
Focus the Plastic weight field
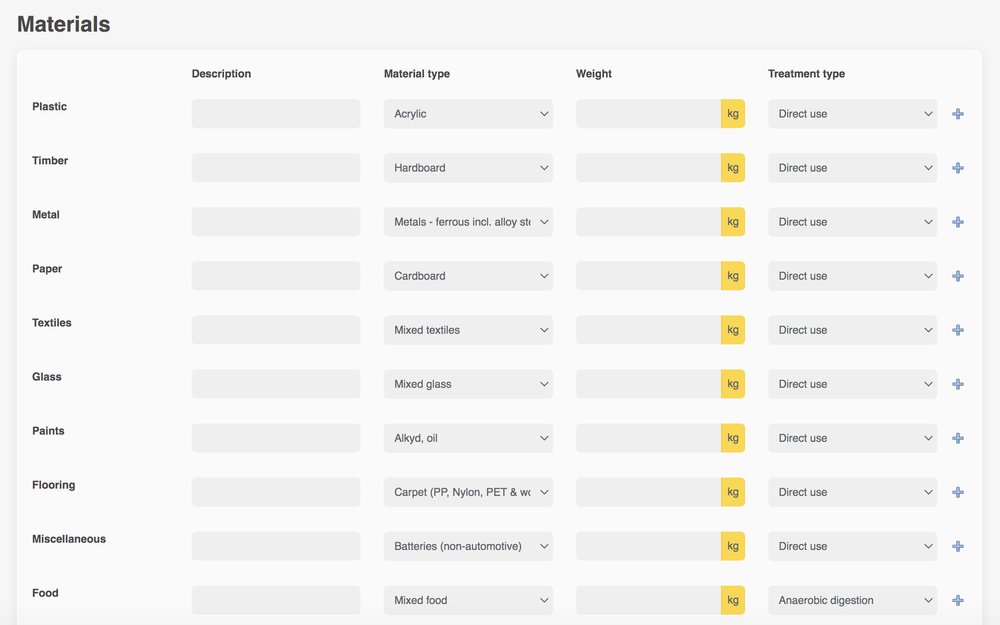[x=649, y=114]
